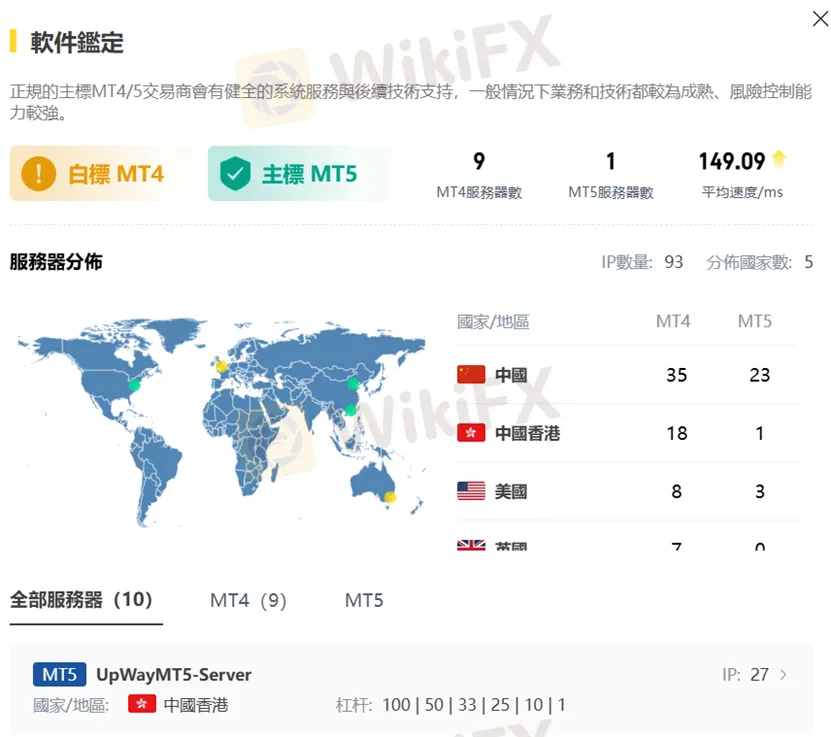
Task: Click the China flag icon in table
Action: [x=471, y=375]
